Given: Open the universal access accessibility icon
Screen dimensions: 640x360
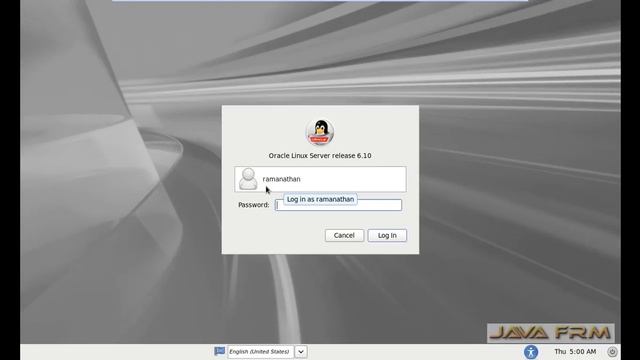Looking at the screenshot, I should tap(531, 351).
